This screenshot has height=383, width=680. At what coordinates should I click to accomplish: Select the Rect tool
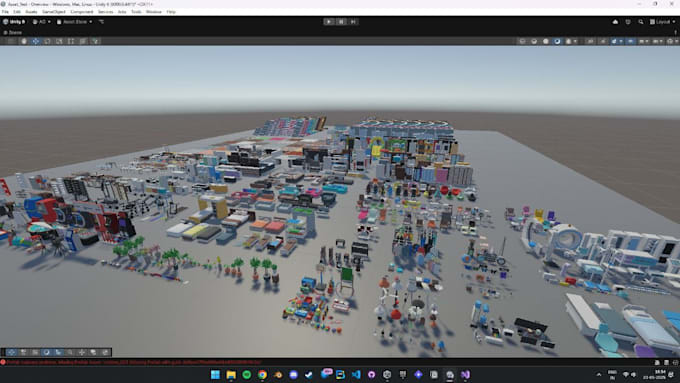pos(71,41)
